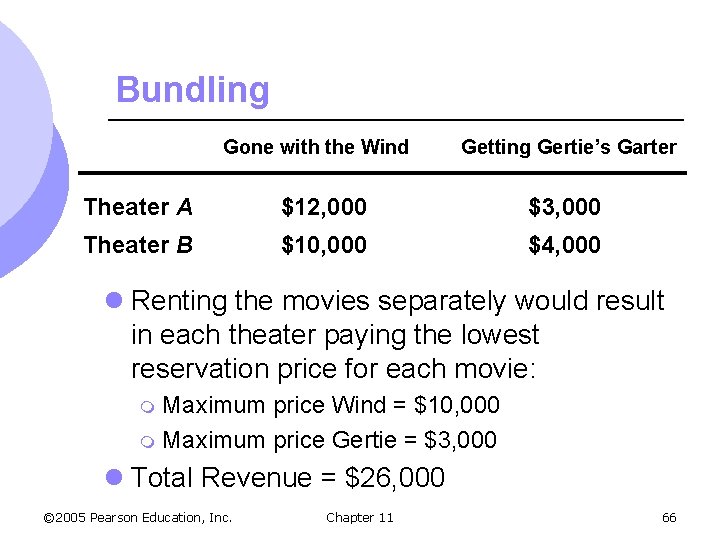
Task: Click the ©2005 Pearson Education footer text
Action: [x=138, y=518]
